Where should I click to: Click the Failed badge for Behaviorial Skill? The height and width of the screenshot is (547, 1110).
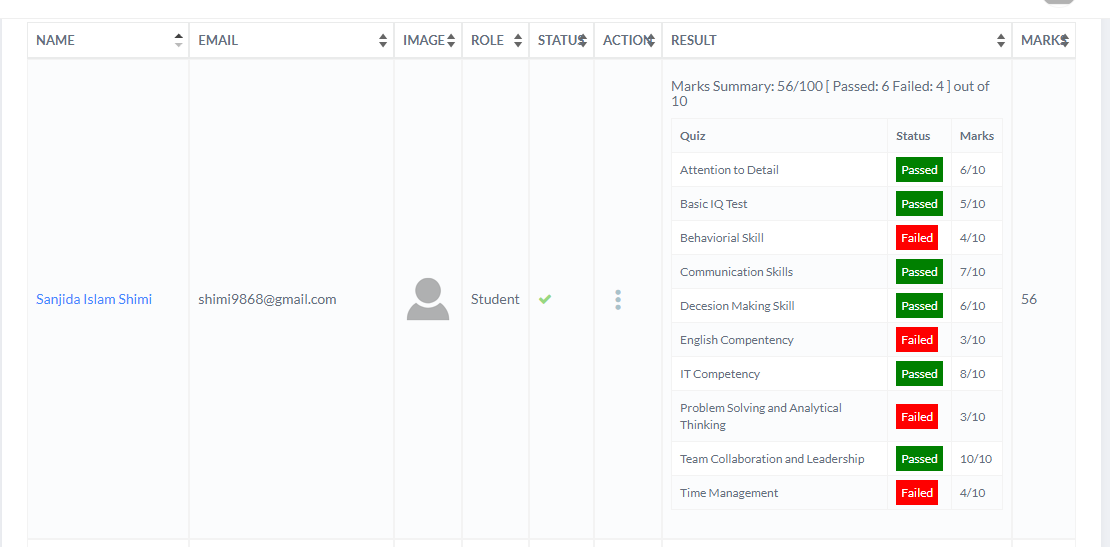917,238
